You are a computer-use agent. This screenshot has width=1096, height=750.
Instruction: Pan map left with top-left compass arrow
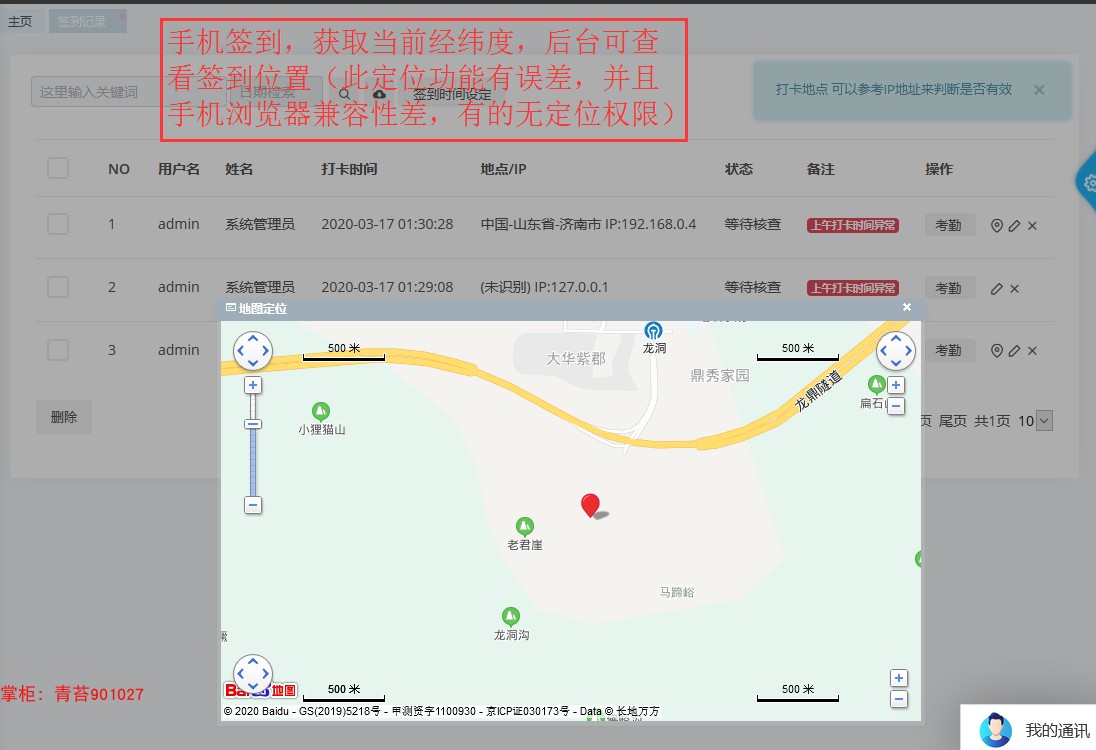(x=240, y=351)
